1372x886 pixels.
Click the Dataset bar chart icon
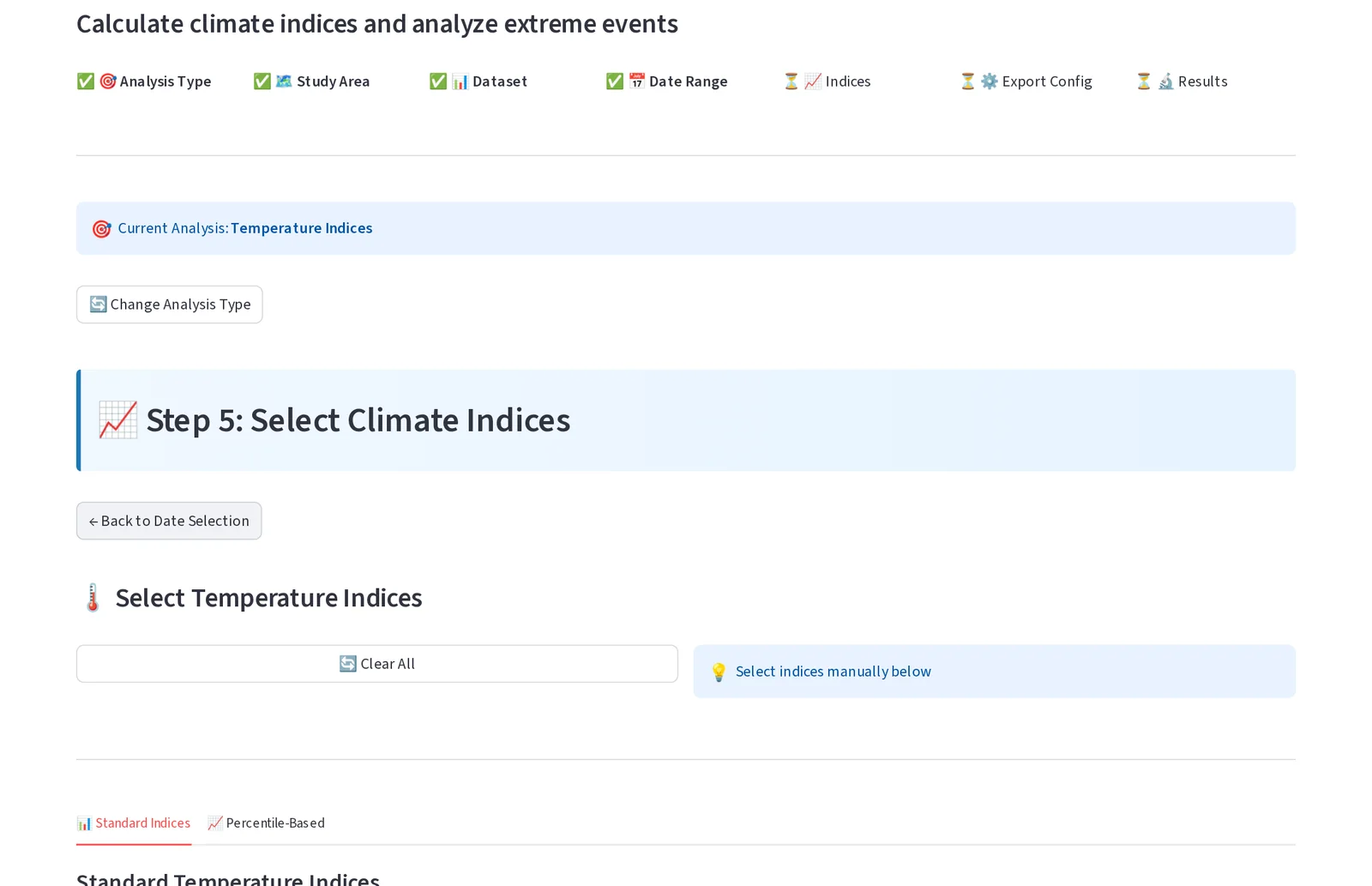point(460,81)
